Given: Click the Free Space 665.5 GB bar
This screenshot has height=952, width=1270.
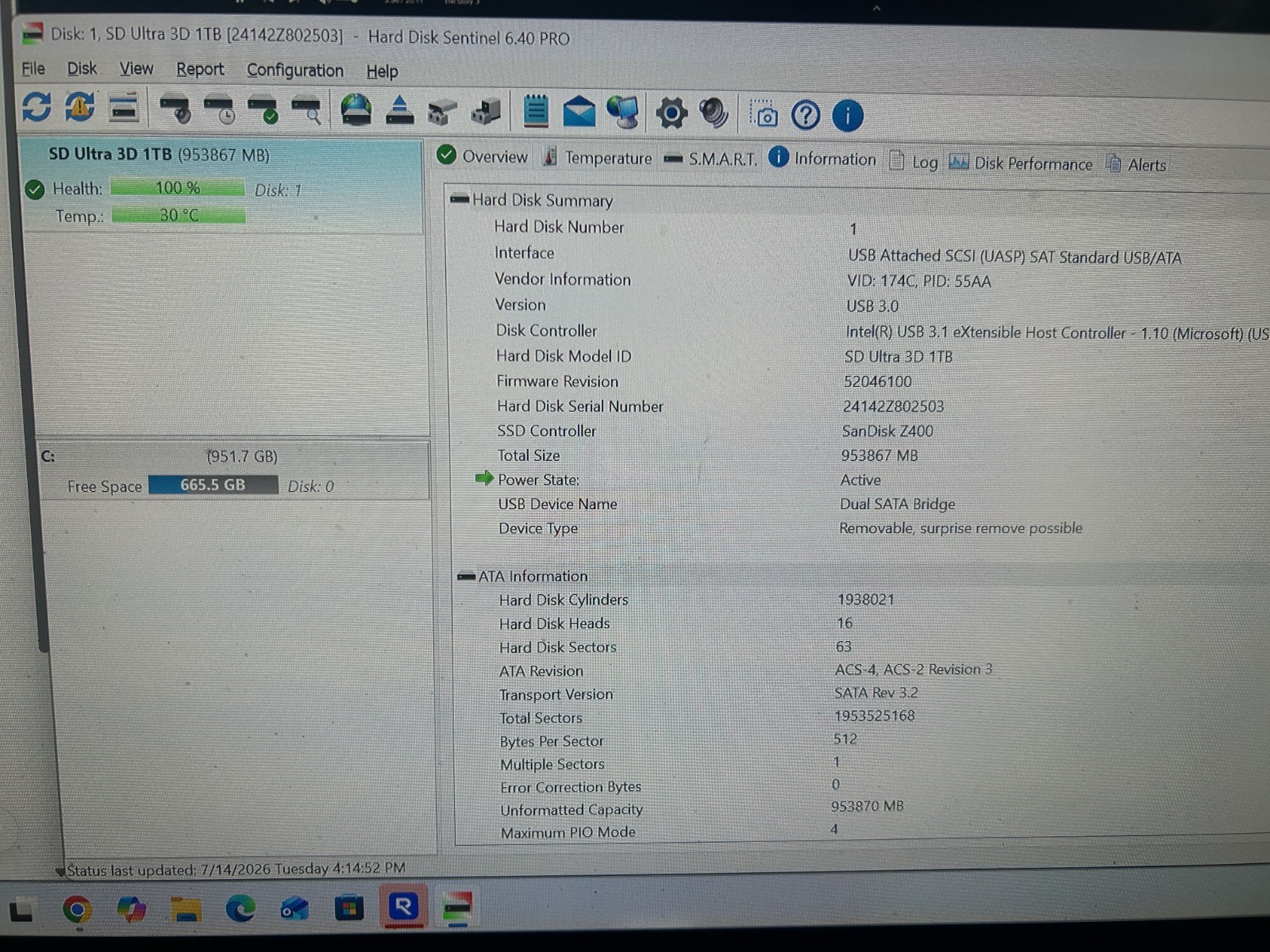Looking at the screenshot, I should tap(213, 485).
